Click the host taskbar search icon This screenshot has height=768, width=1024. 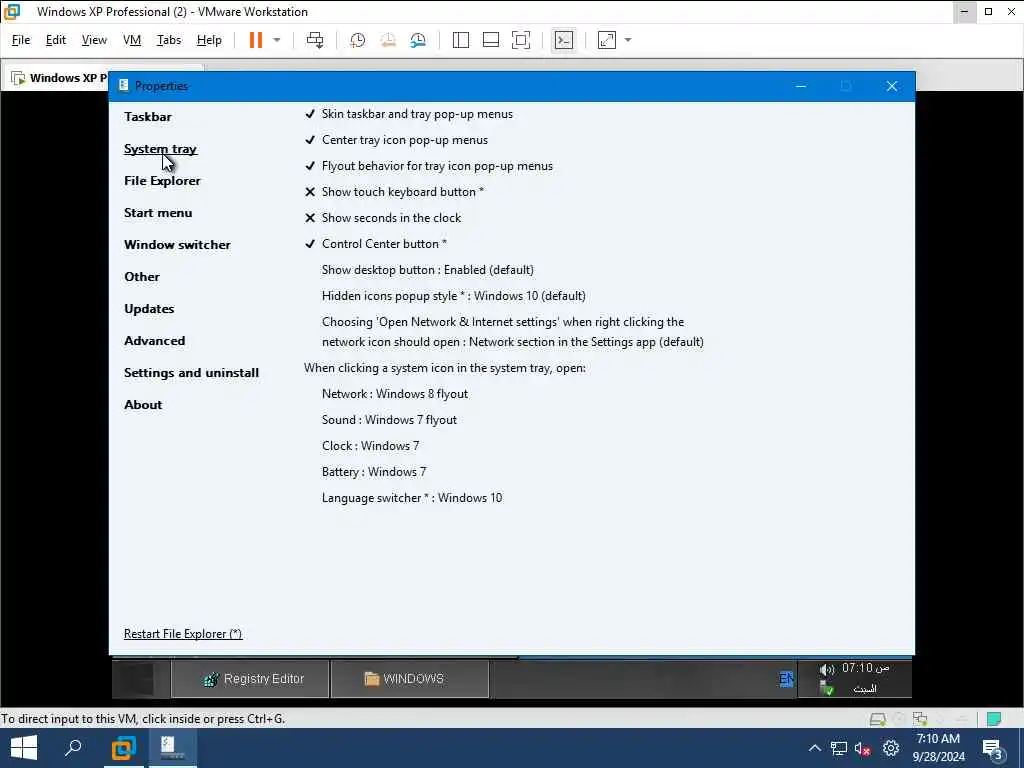pyautogui.click(x=73, y=748)
